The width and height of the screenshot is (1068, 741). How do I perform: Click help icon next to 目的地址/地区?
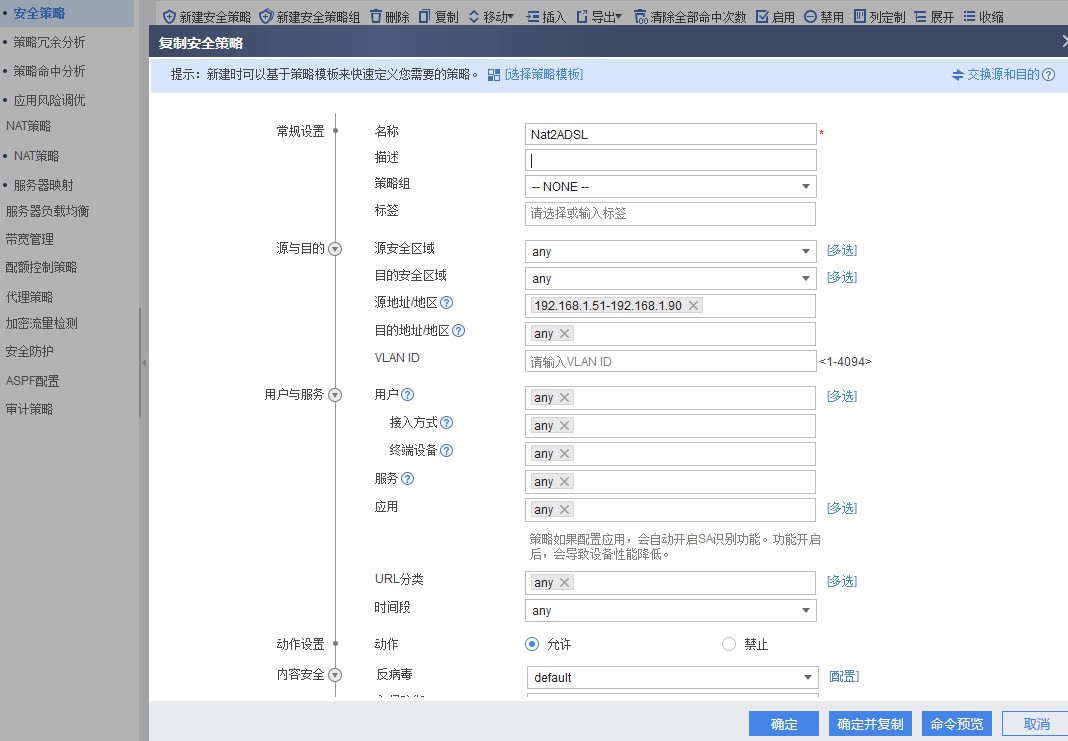point(458,330)
